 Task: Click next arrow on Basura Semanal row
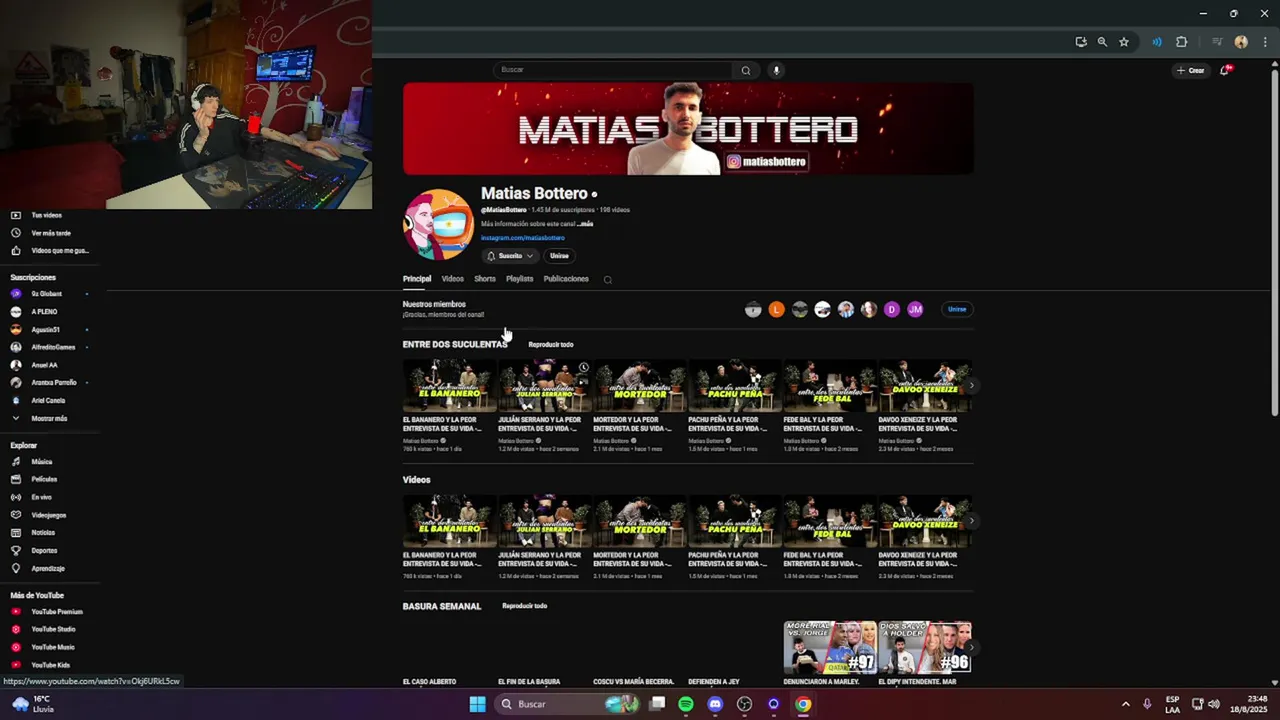pos(971,648)
